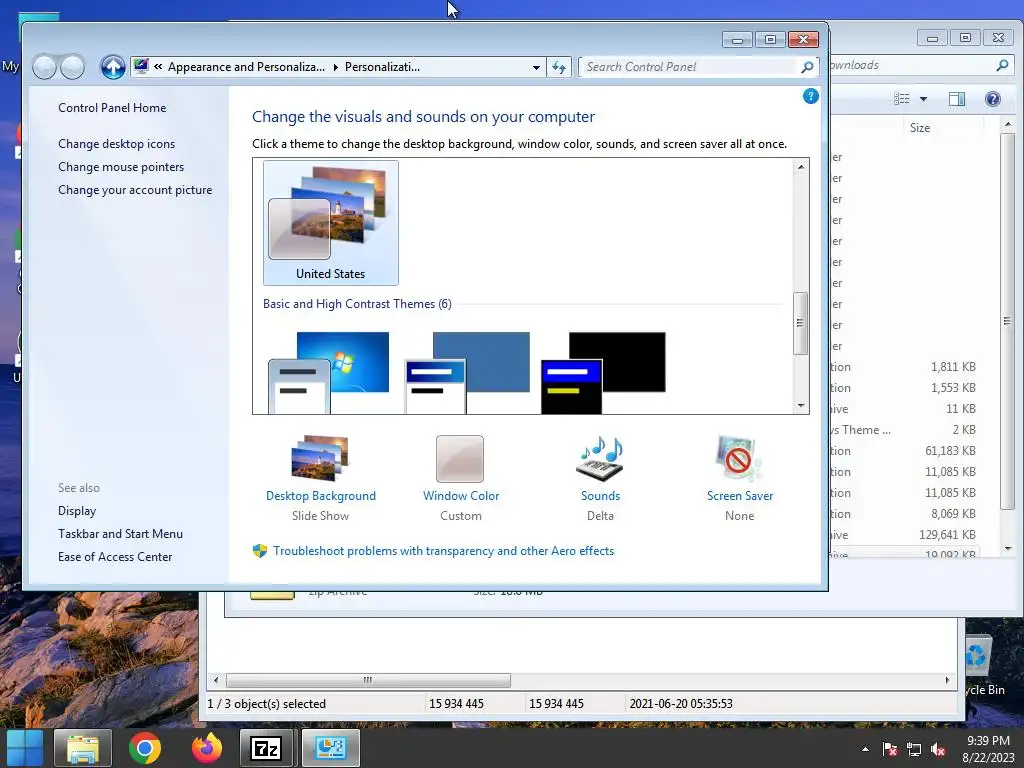
Task: Show hidden tray icons arrow
Action: pyautogui.click(x=865, y=749)
